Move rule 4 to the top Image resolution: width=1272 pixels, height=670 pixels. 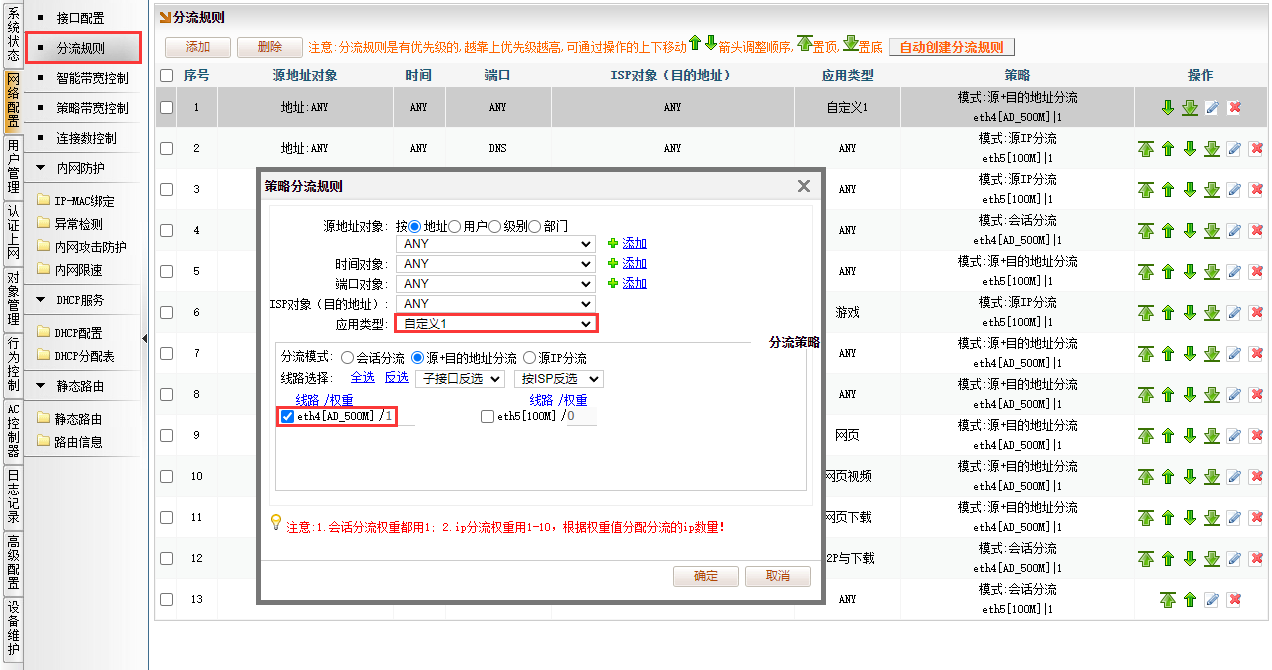pos(1146,231)
